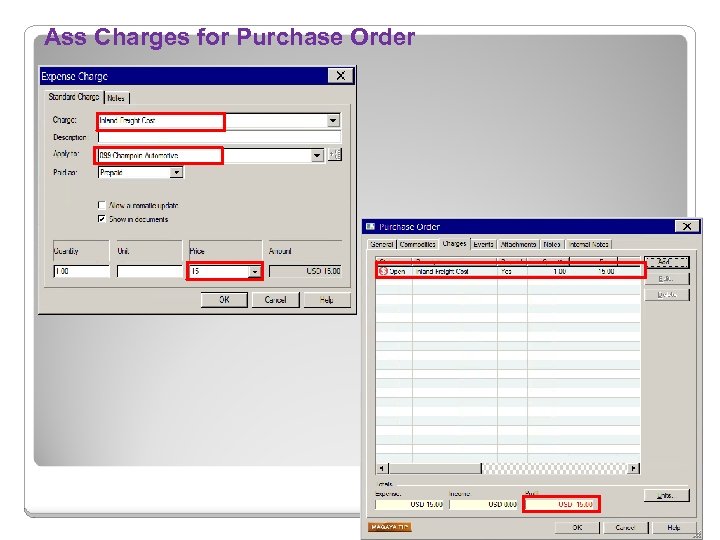Click right arrow of charges horizontal scrollbar
The height and width of the screenshot is (540, 720).
[x=634, y=468]
